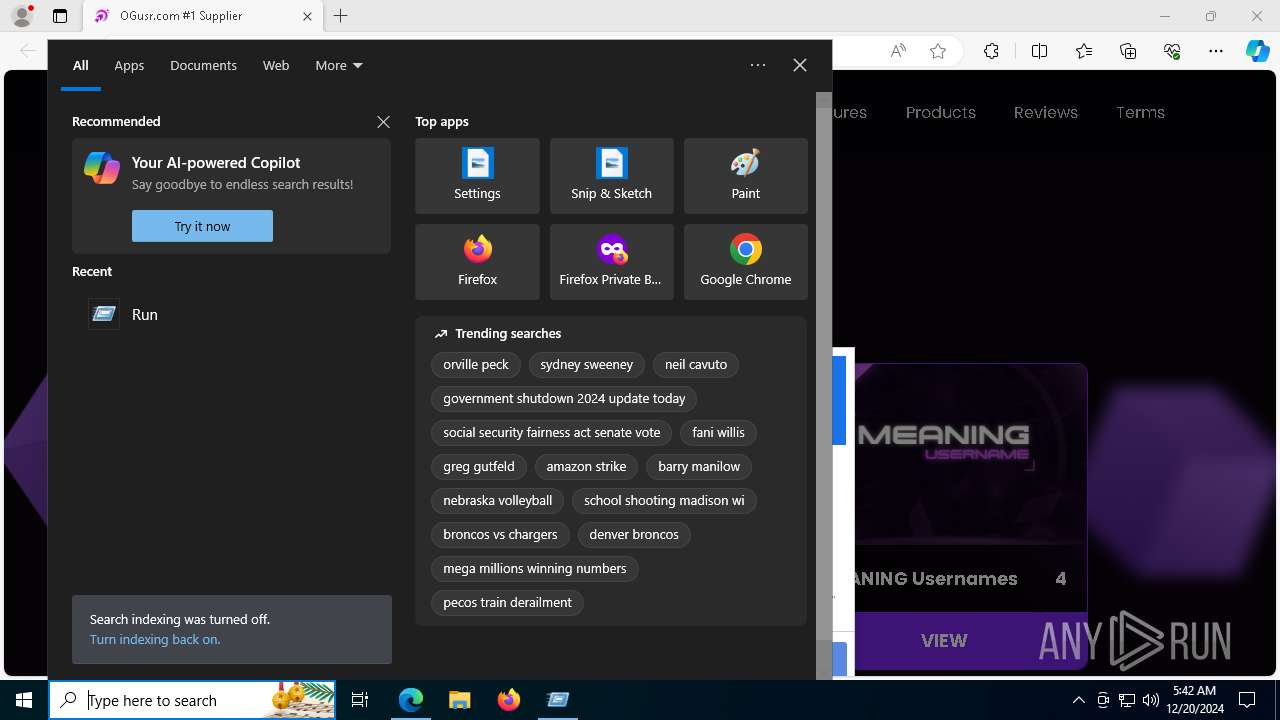Search trending broncos vs chargers
The height and width of the screenshot is (720, 1280).
click(x=500, y=535)
